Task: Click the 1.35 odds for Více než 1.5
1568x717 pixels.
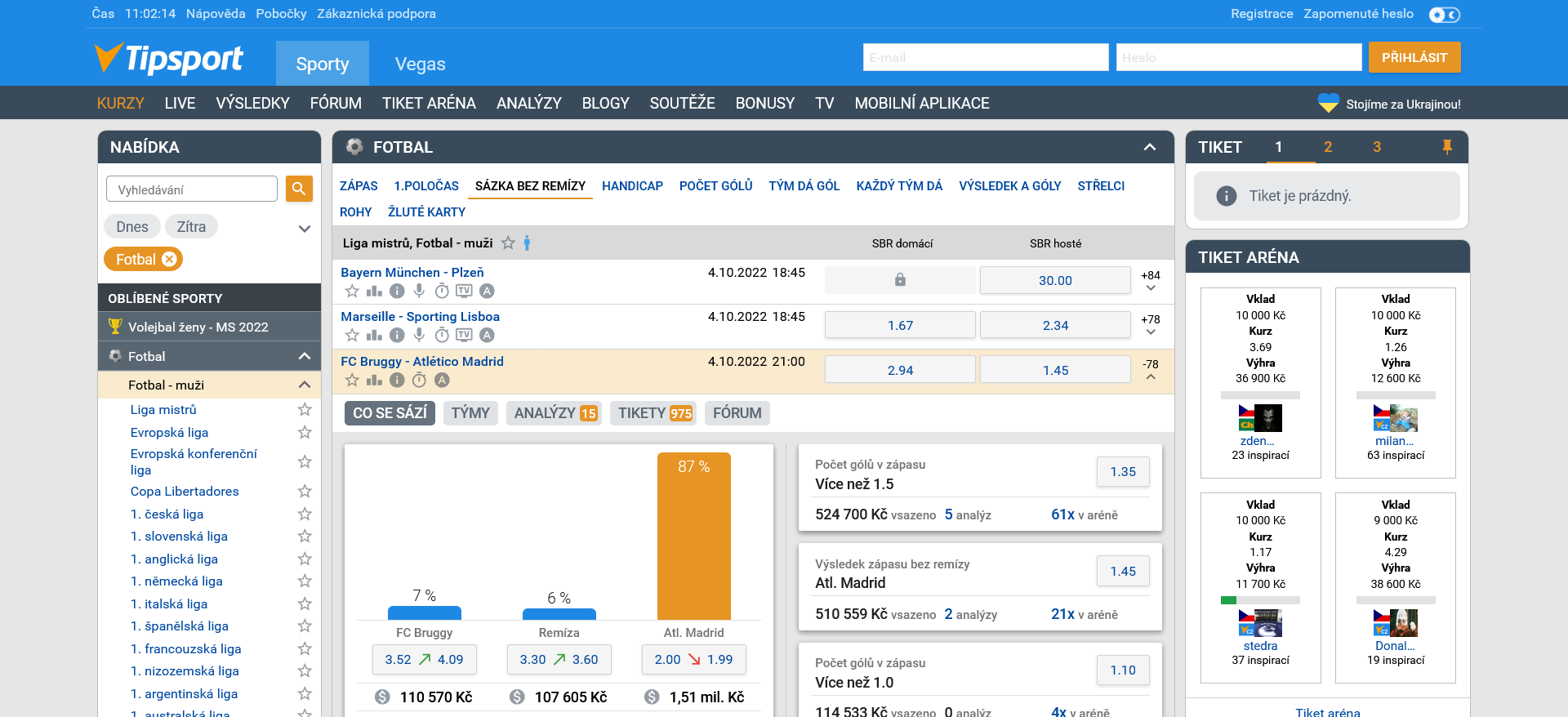Action: tap(1123, 471)
